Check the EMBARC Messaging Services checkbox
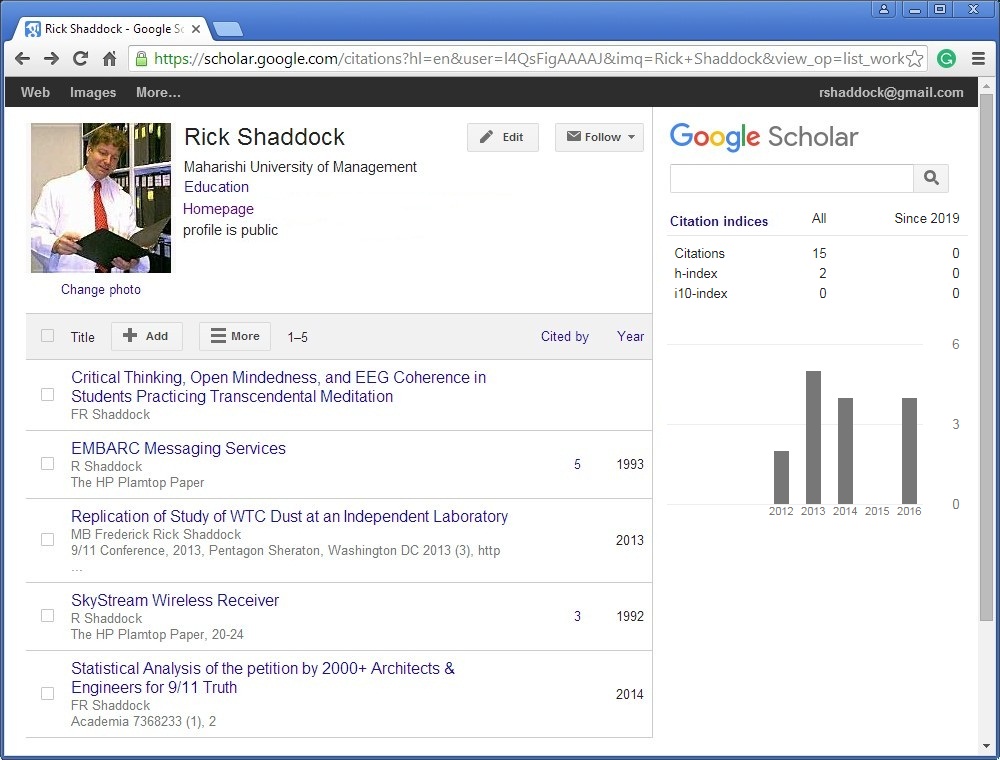 click(x=47, y=464)
